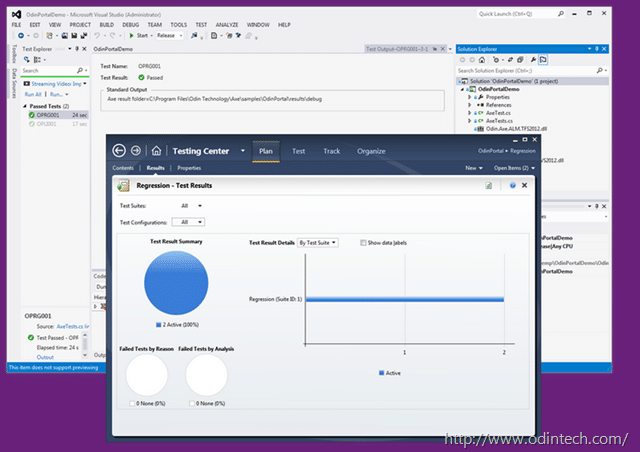Collapse the Passed Tests group
The height and width of the screenshot is (452, 640).
(24, 106)
